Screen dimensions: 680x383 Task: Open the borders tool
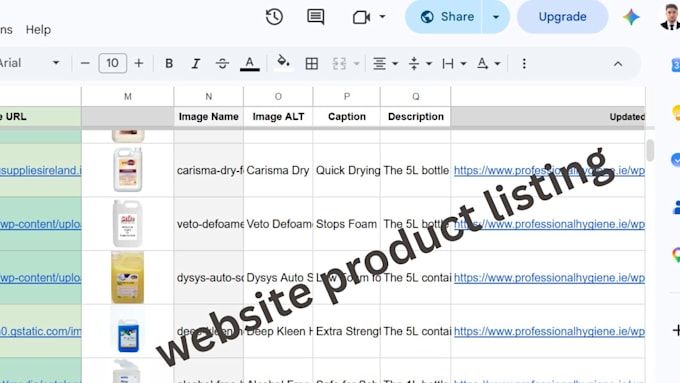coord(312,64)
